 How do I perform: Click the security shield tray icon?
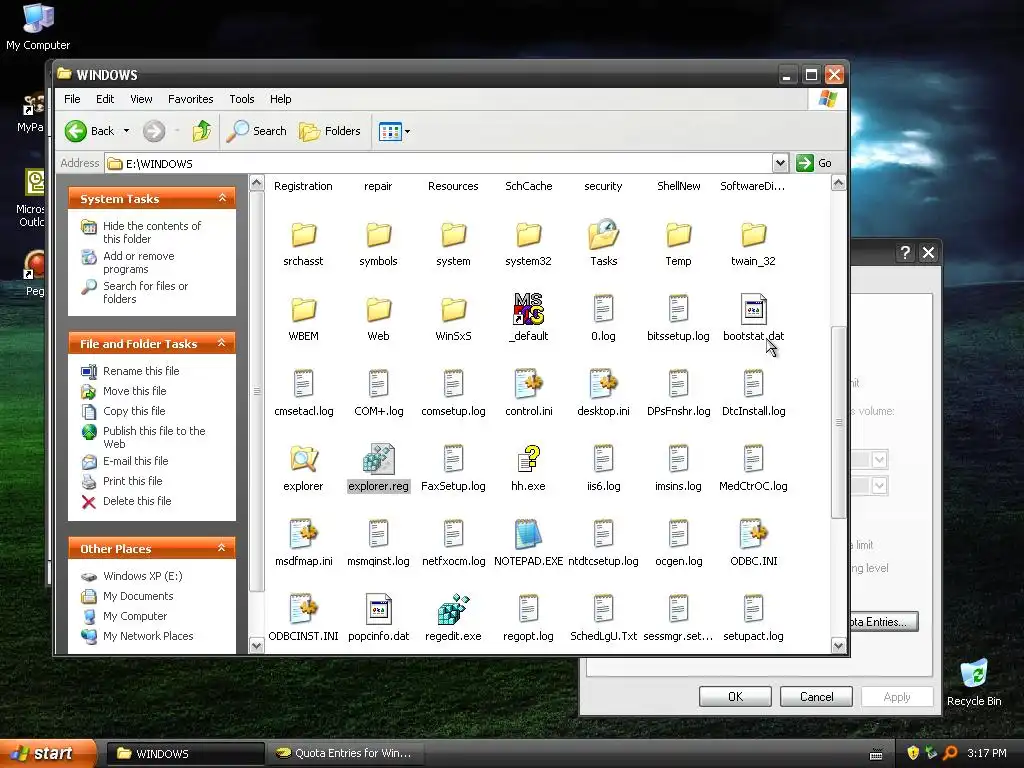[912, 753]
